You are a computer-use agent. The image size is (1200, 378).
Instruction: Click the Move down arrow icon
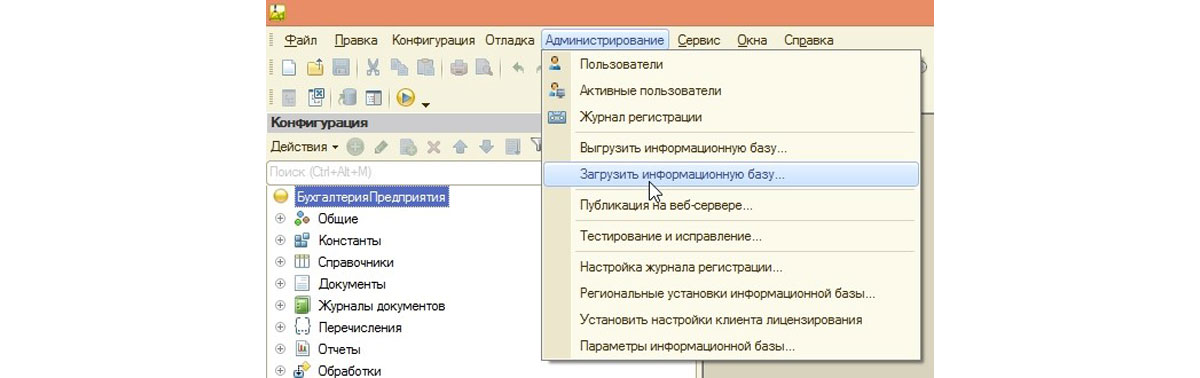coord(486,147)
